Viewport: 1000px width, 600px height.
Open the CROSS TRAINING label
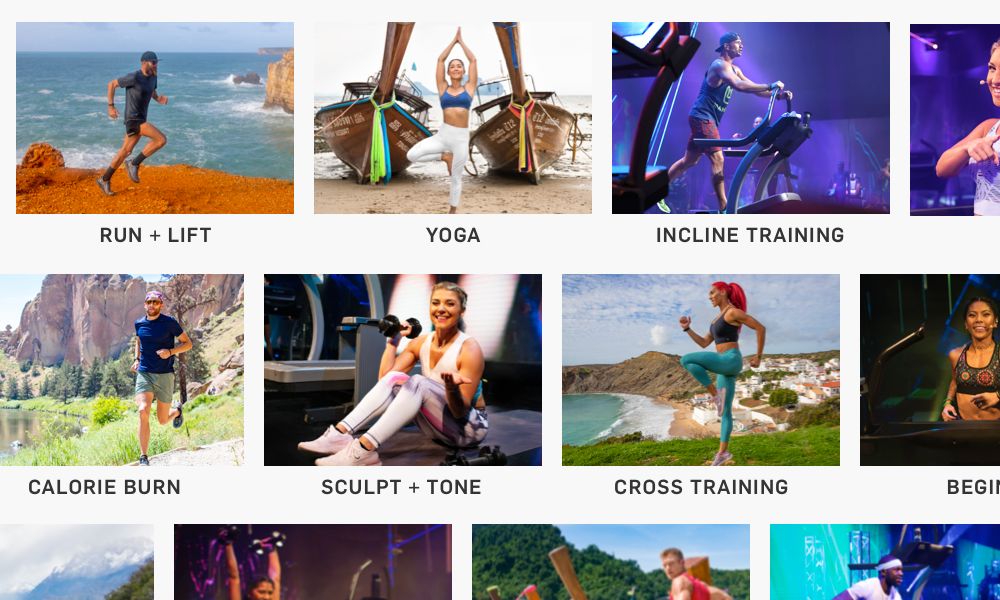point(701,487)
